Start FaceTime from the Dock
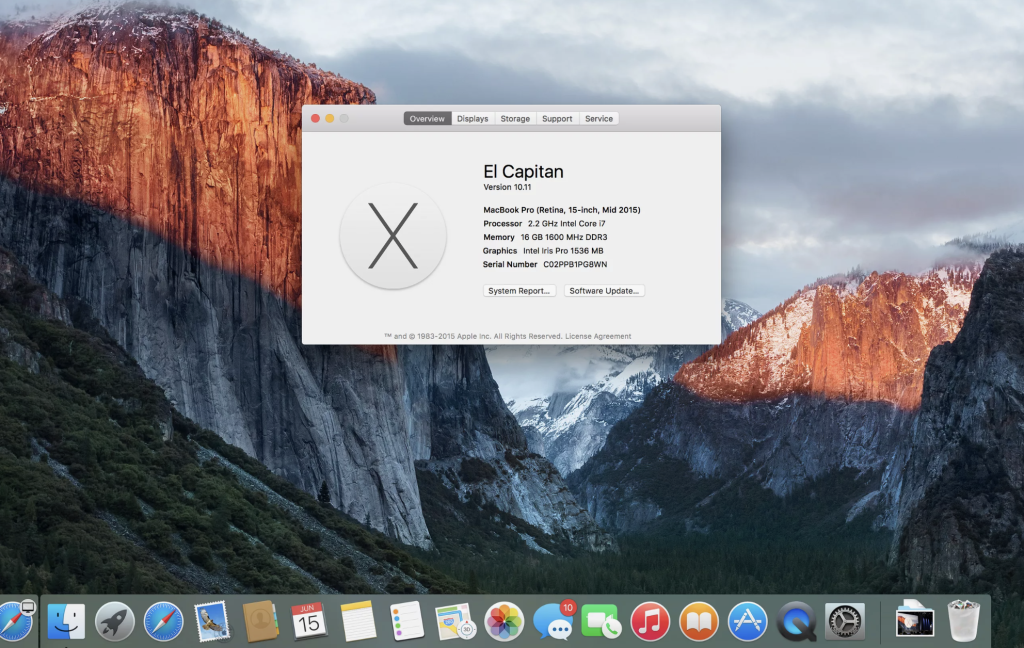 pyautogui.click(x=601, y=621)
